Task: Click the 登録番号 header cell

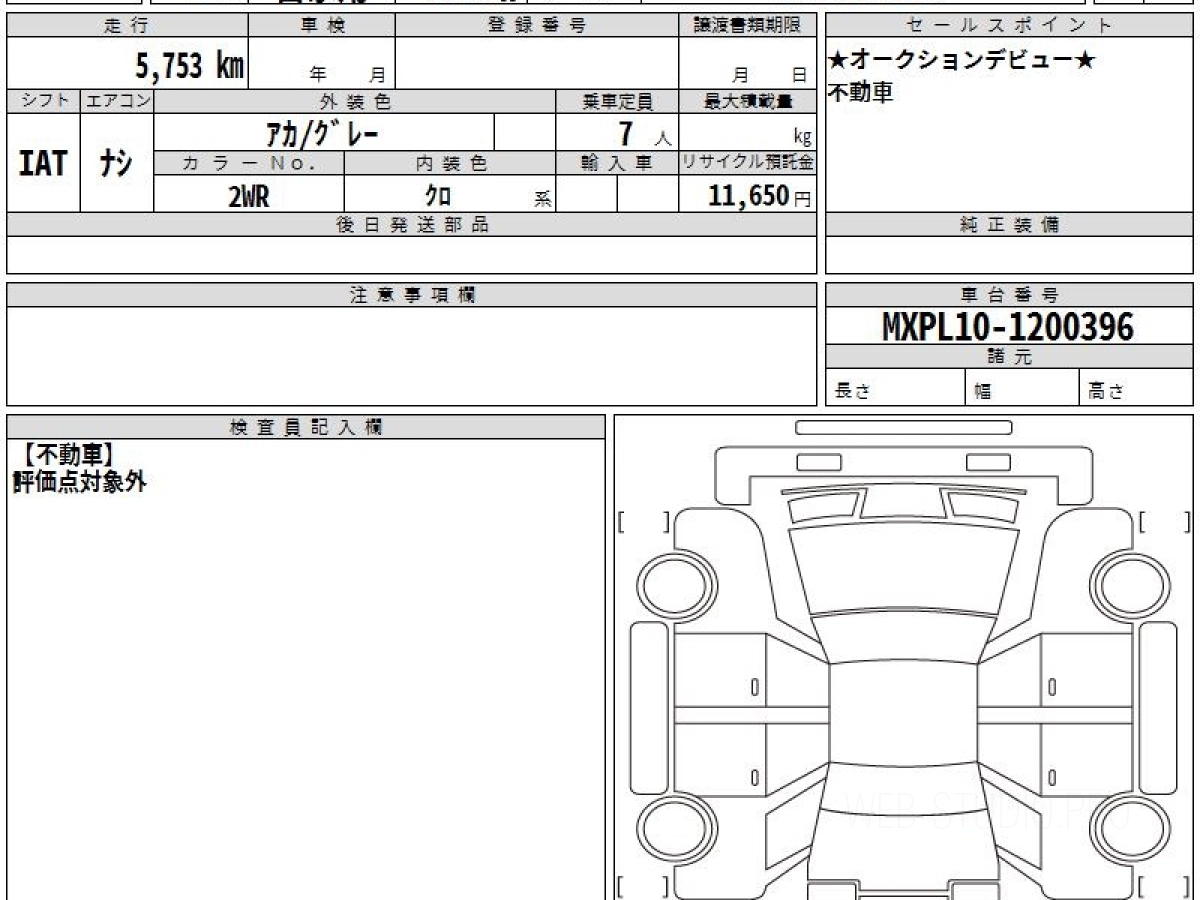Action: (x=537, y=26)
